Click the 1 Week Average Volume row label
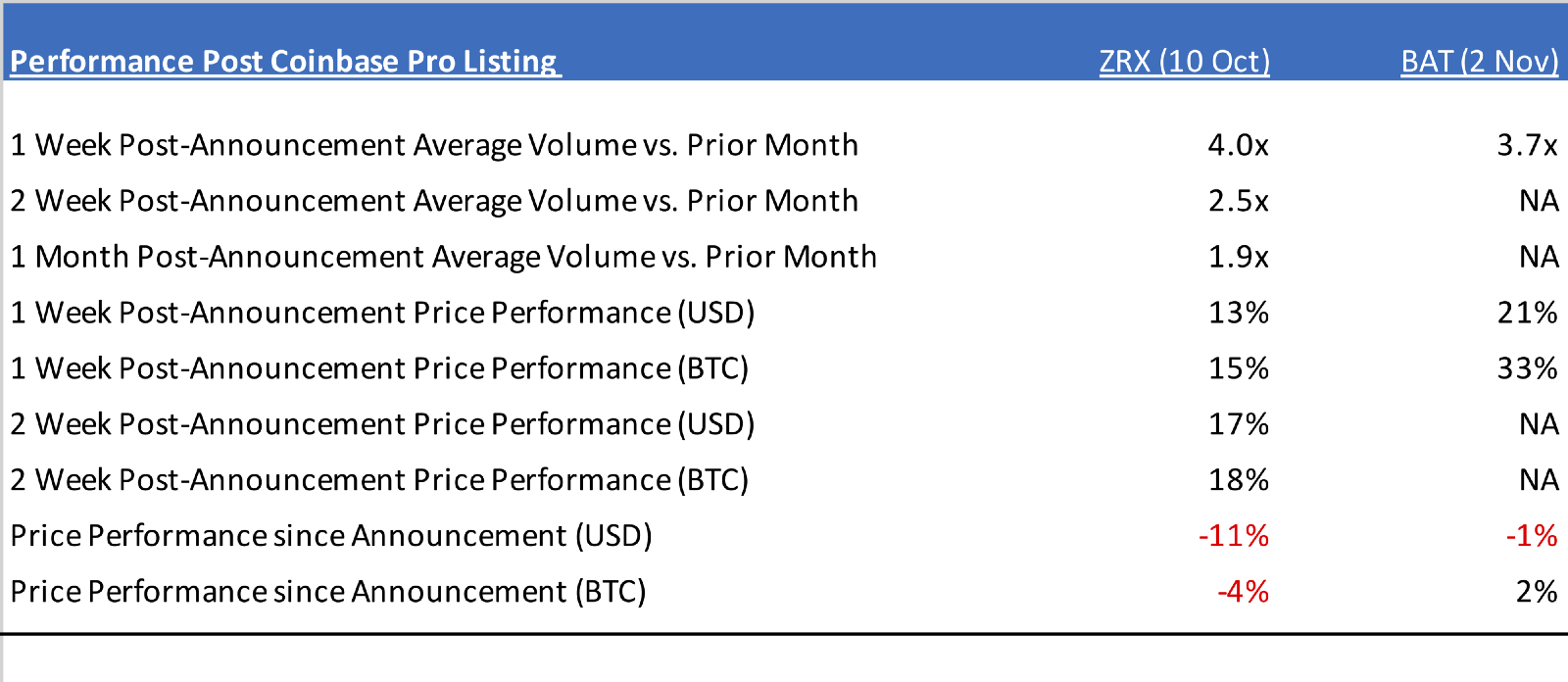The image size is (1568, 682). click(x=434, y=145)
